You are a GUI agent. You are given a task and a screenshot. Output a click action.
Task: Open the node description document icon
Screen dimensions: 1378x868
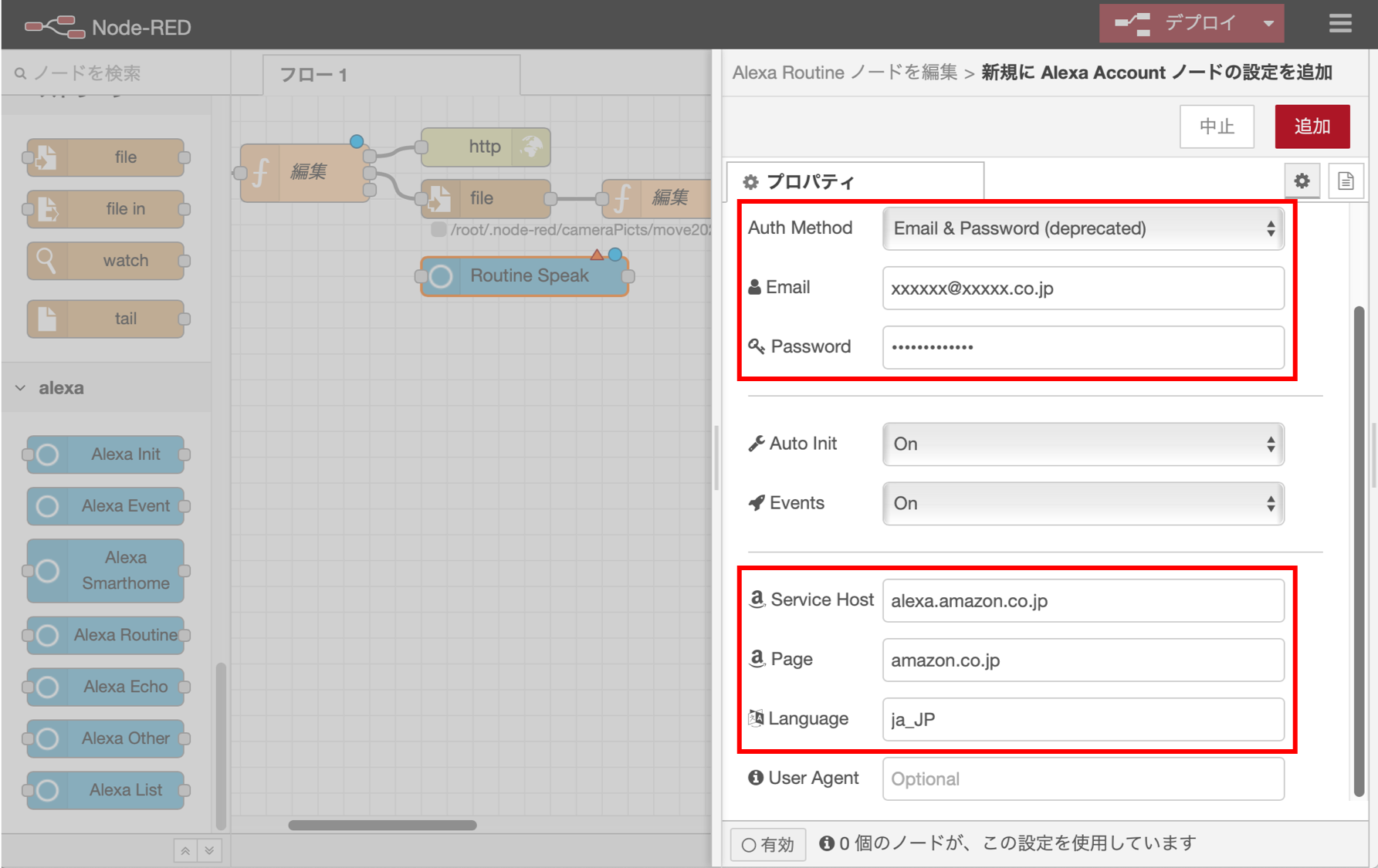click(1346, 181)
